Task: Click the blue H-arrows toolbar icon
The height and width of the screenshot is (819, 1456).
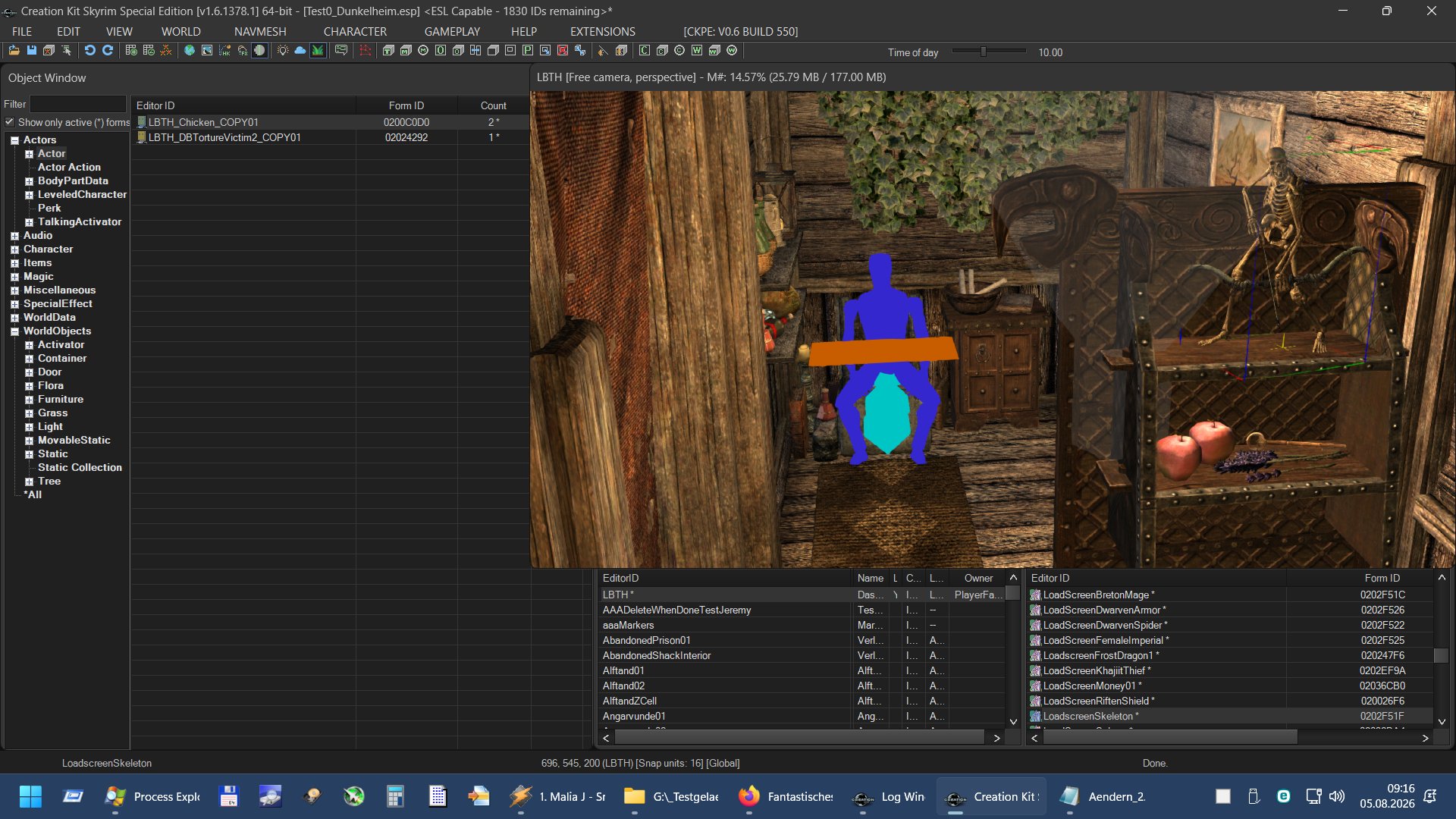Action: 475,51
